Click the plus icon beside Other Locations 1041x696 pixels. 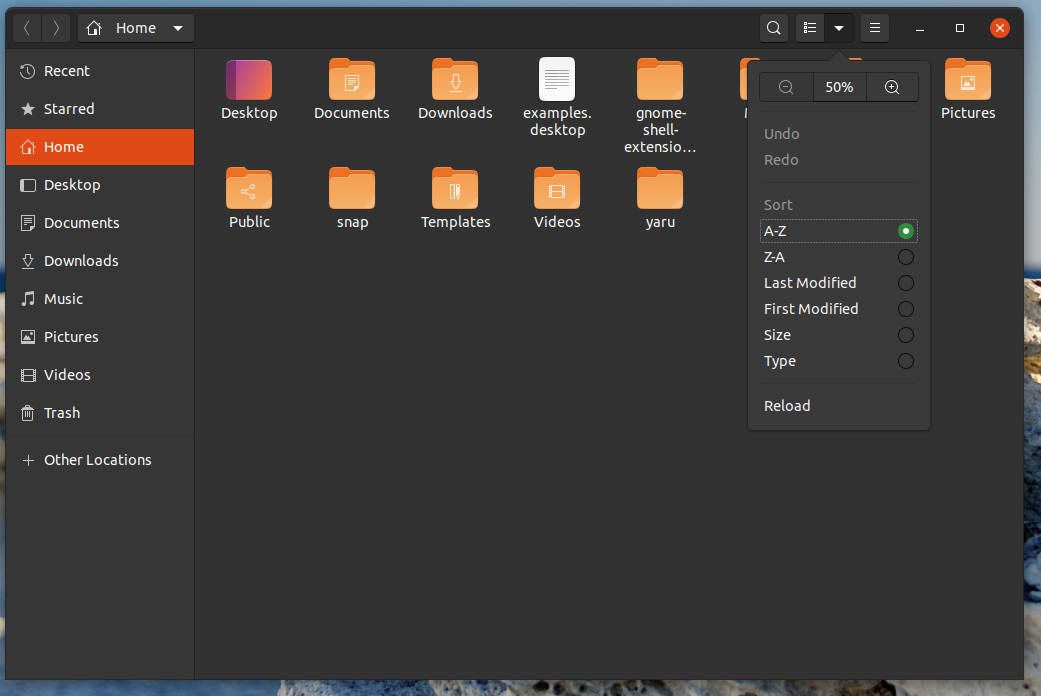(x=28, y=460)
